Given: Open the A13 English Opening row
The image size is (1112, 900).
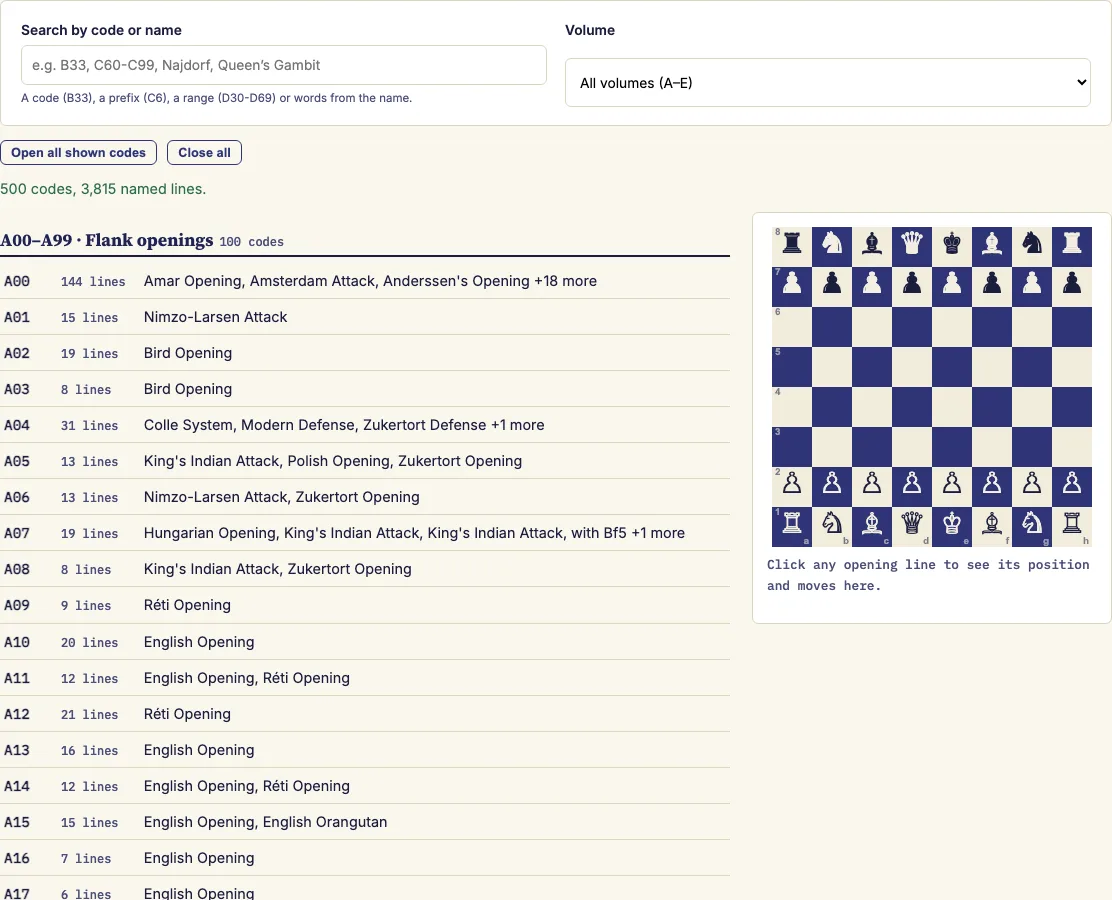Looking at the screenshot, I should tap(365, 750).
